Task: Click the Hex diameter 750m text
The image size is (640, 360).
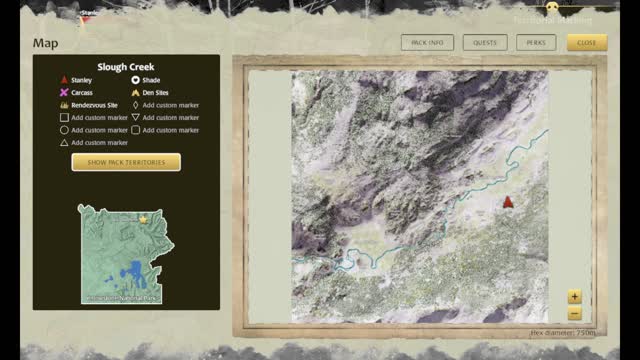Action: coord(563,333)
